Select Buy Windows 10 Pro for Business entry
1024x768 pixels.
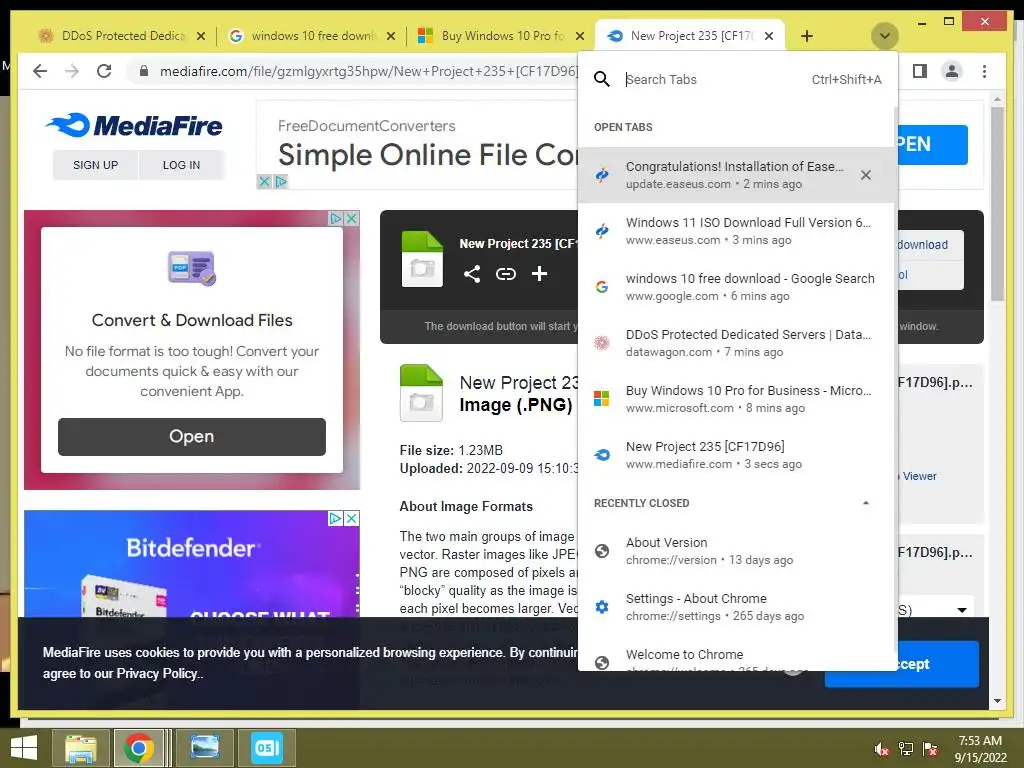point(736,399)
